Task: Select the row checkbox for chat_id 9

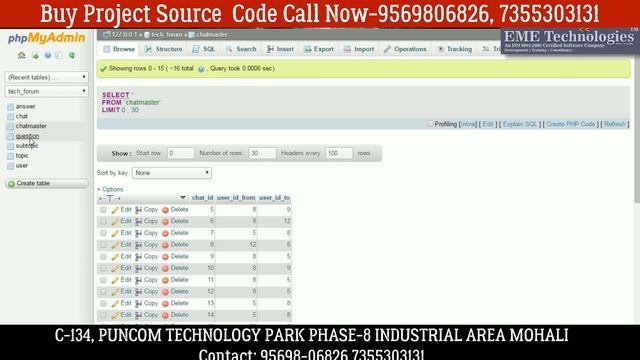Action: [x=103, y=257]
